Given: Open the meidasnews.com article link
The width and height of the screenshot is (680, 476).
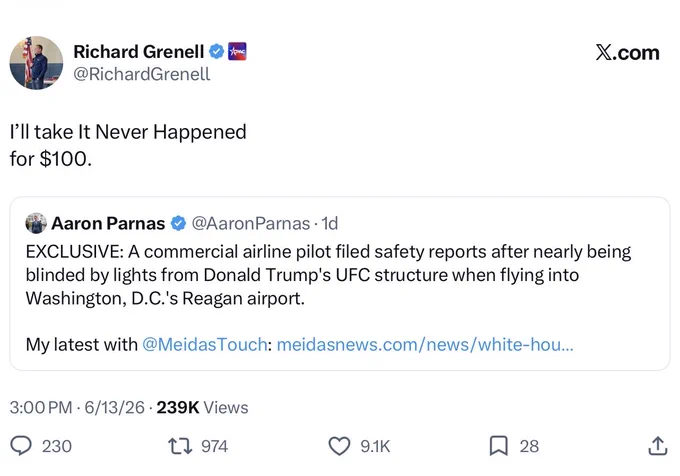Looking at the screenshot, I should 425,345.
